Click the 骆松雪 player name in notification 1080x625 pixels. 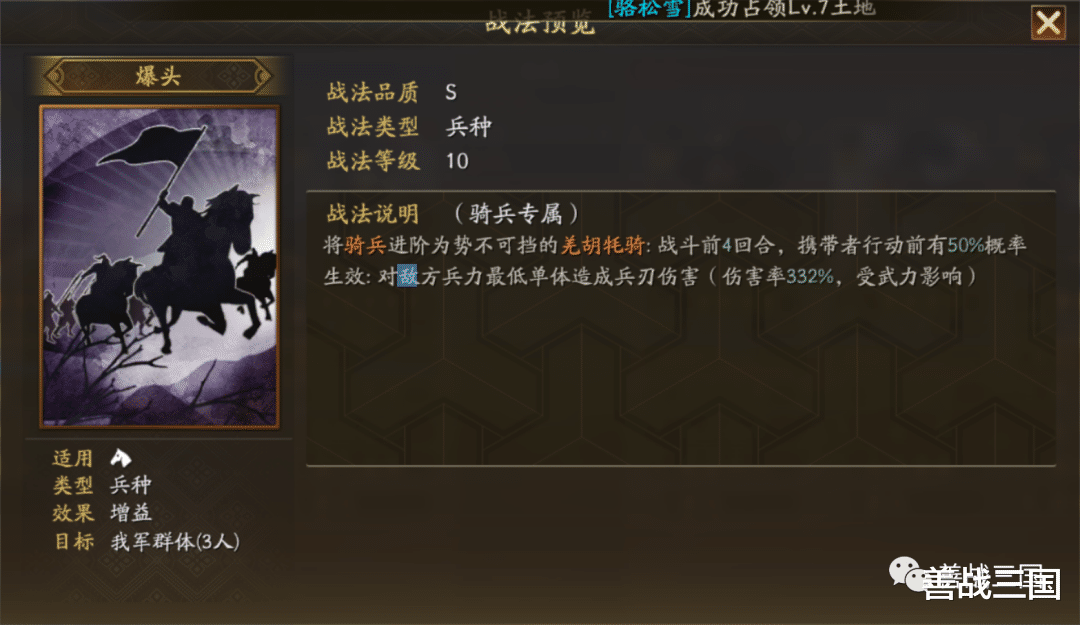pos(650,8)
